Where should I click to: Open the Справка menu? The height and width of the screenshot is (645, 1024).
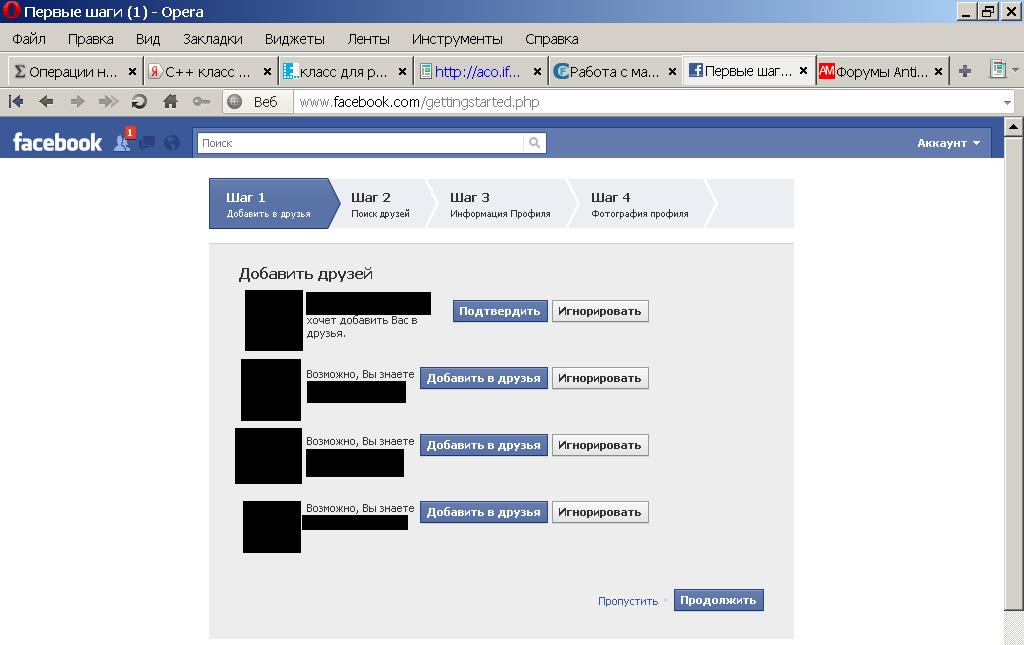point(552,39)
